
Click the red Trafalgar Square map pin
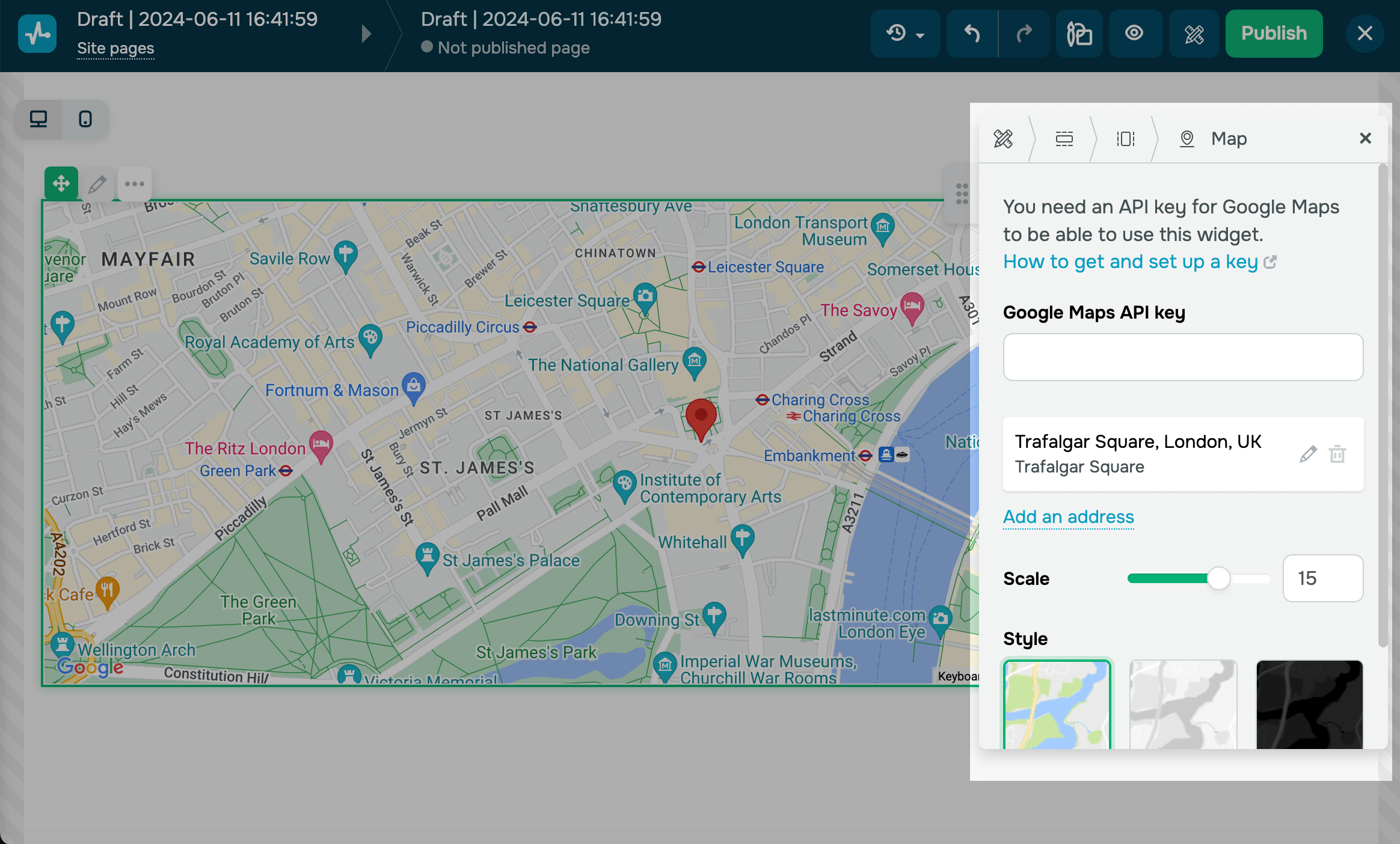[x=701, y=419]
